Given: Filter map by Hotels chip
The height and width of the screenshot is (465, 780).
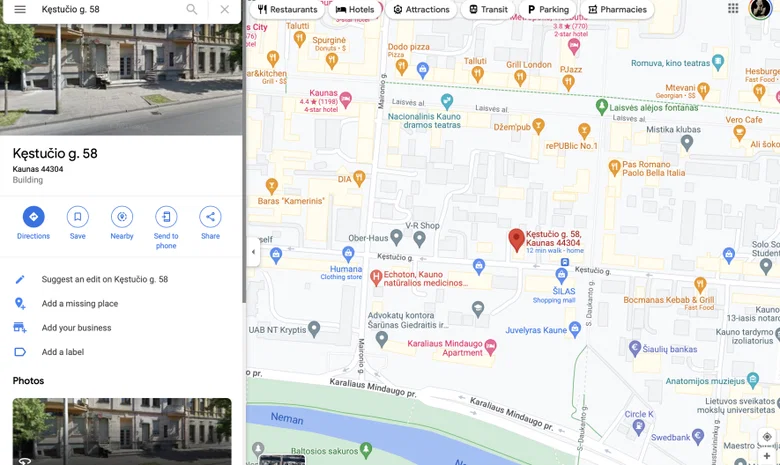Looking at the screenshot, I should pos(355,9).
